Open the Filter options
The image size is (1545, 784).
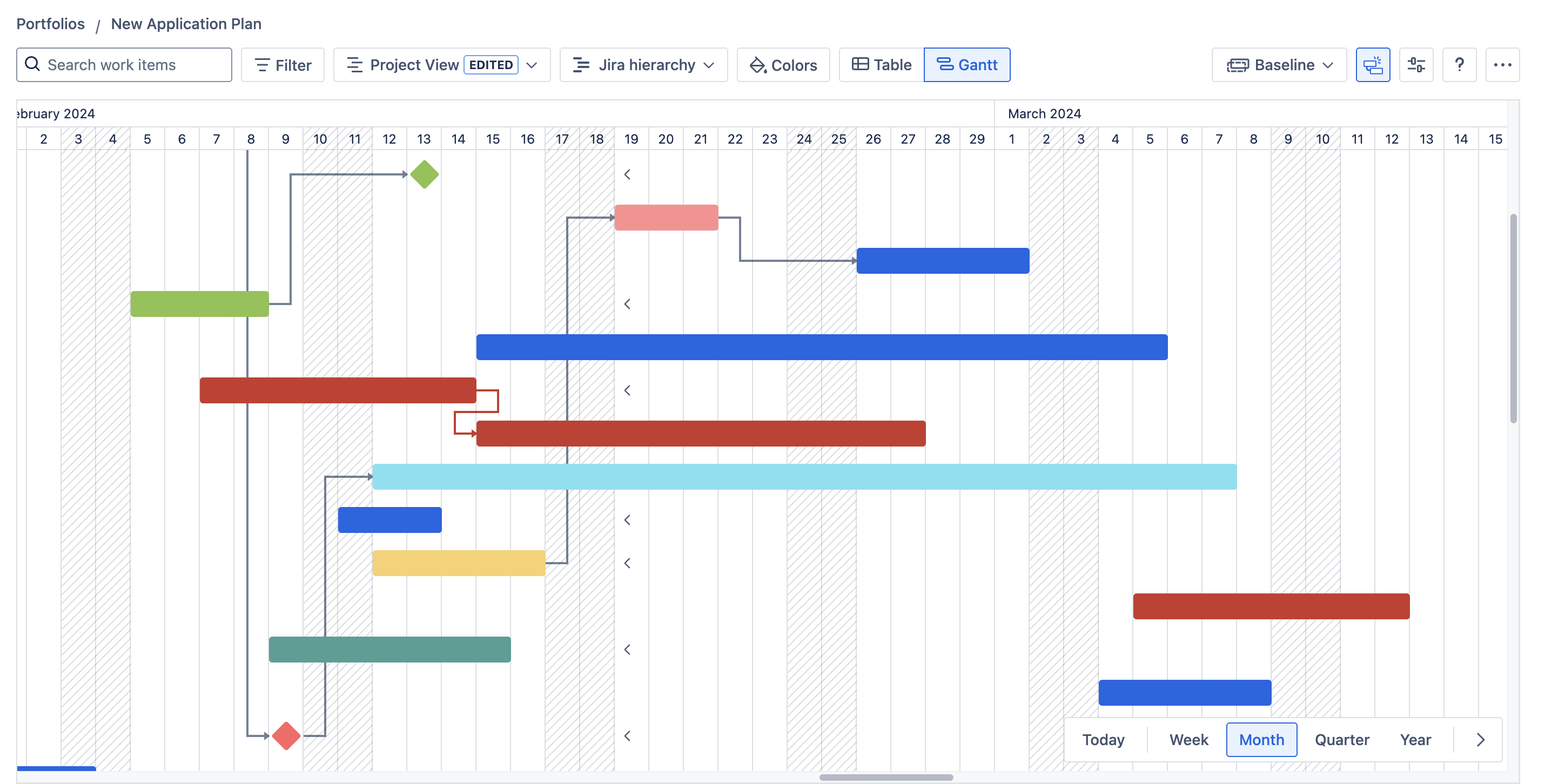coord(283,65)
